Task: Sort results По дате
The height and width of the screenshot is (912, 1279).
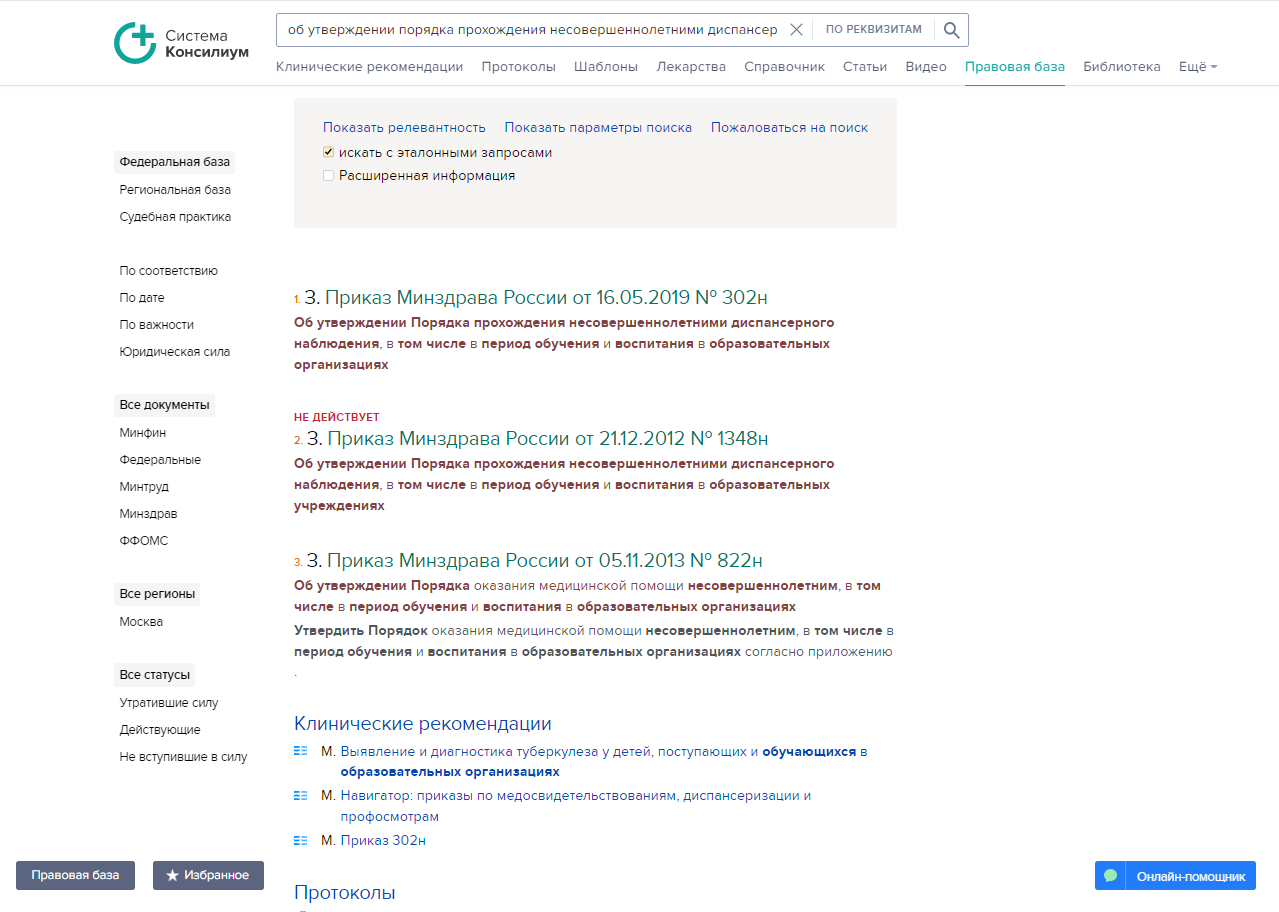Action: click(x=142, y=297)
